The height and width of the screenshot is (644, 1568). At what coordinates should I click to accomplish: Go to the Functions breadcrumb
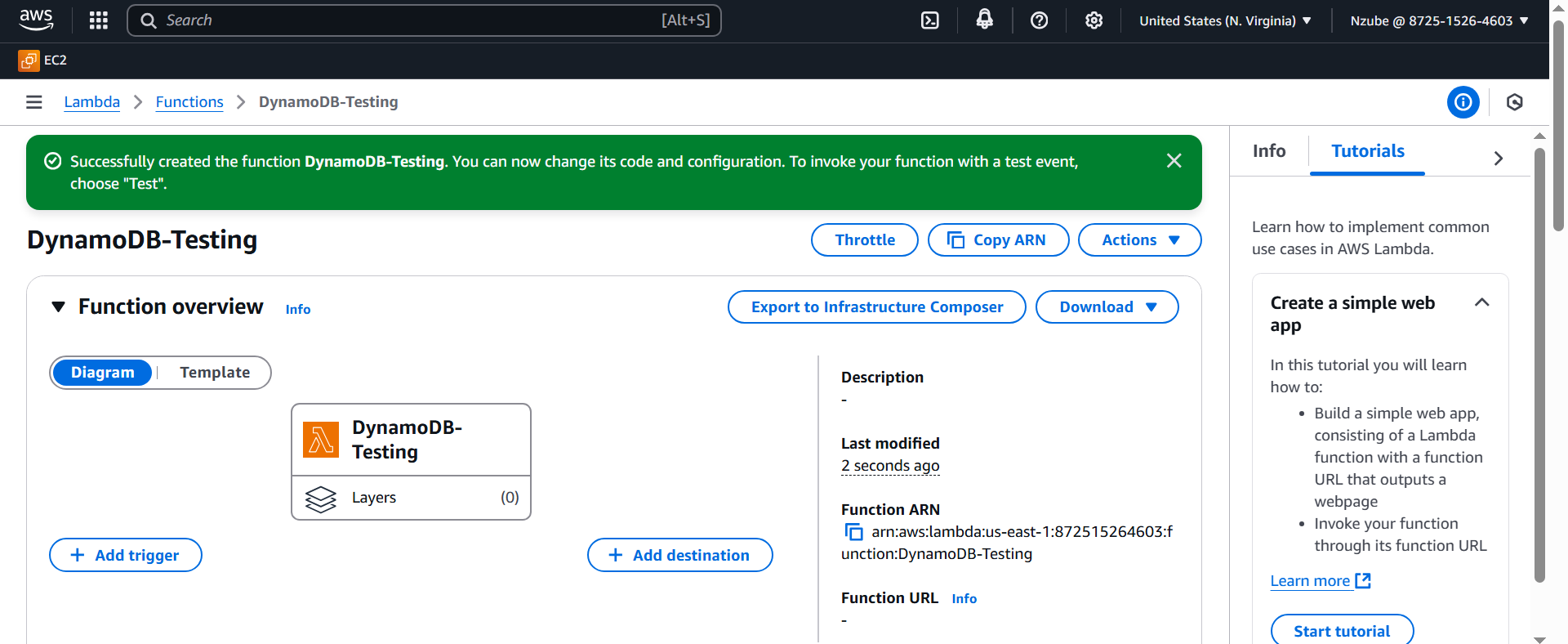pyautogui.click(x=189, y=102)
